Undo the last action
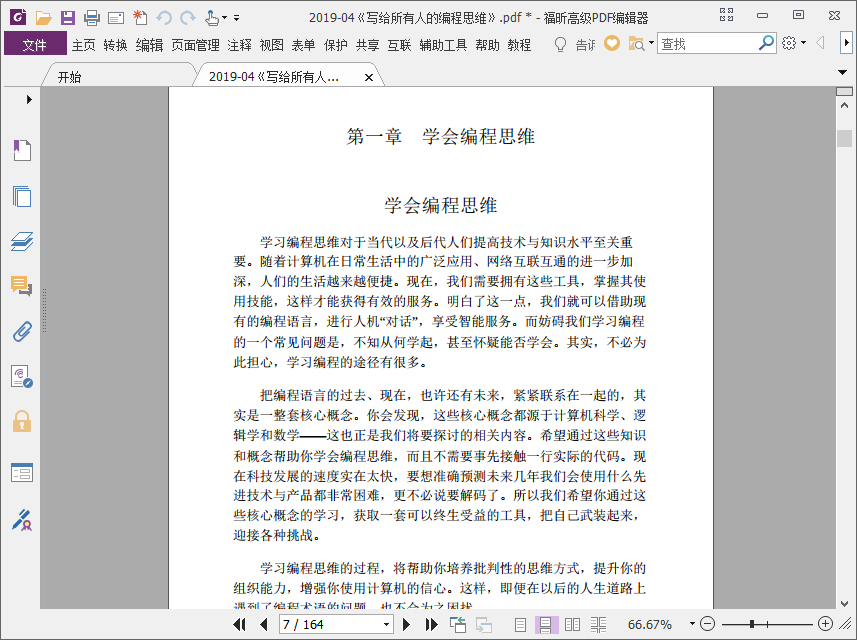This screenshot has width=857, height=640. (x=163, y=18)
